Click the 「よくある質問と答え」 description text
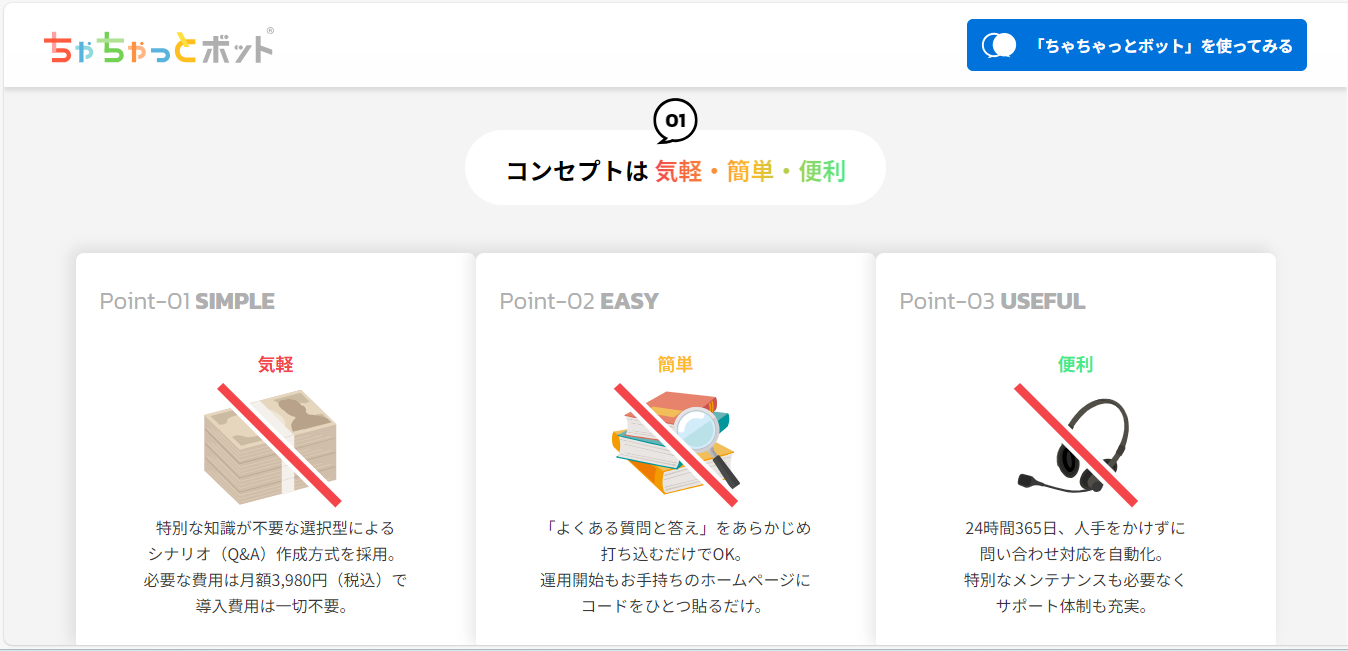The width and height of the screenshot is (1348, 651). tap(675, 567)
